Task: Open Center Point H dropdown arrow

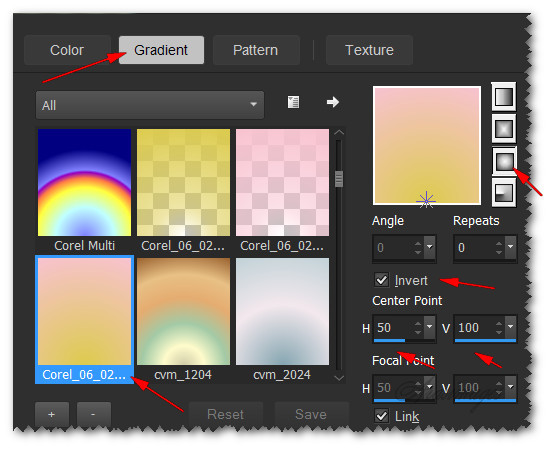Action: (x=430, y=327)
